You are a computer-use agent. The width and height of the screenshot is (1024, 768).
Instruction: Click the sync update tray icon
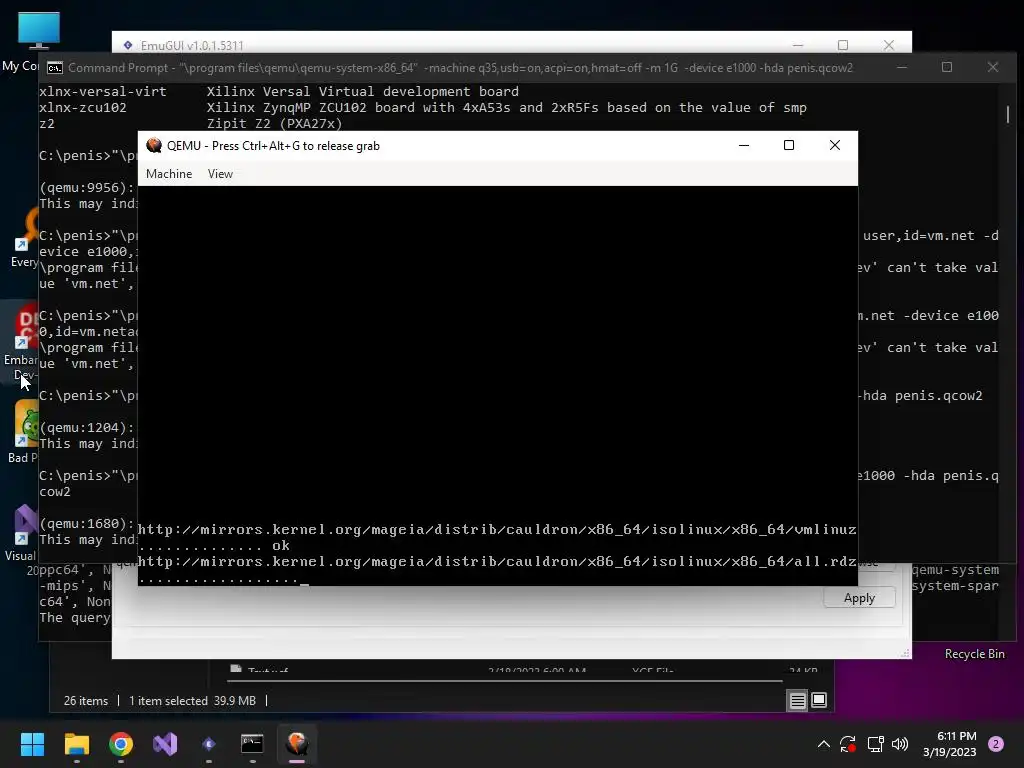point(848,744)
